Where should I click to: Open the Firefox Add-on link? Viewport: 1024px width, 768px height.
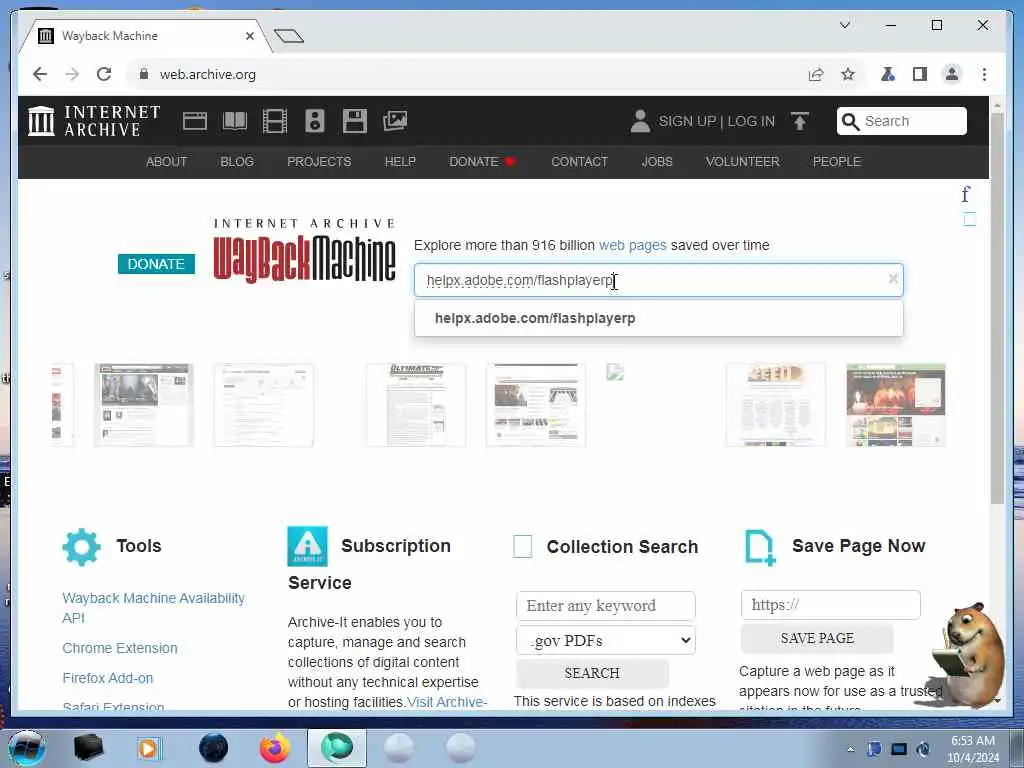click(108, 678)
